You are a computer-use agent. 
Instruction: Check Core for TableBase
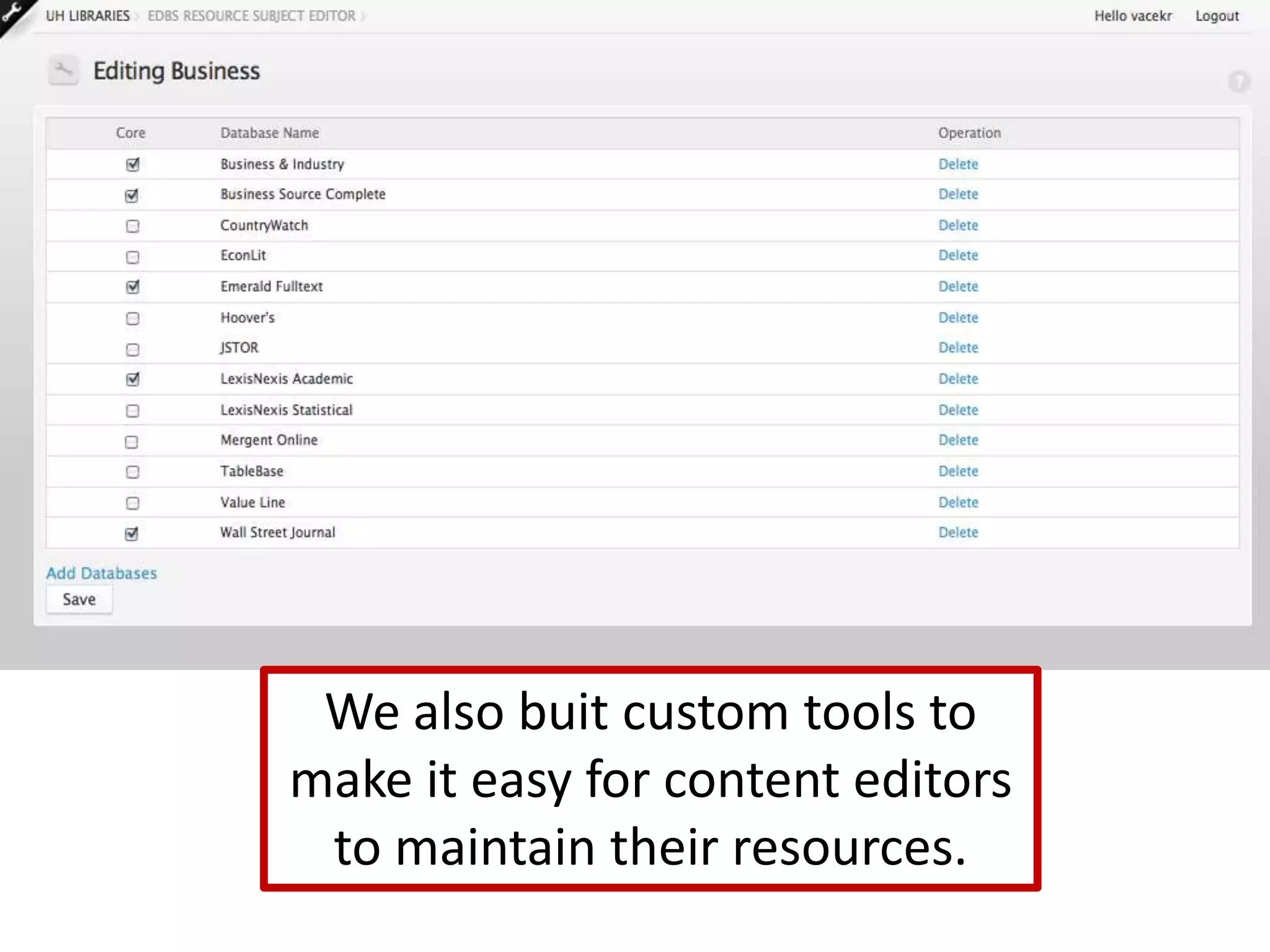[x=132, y=472]
